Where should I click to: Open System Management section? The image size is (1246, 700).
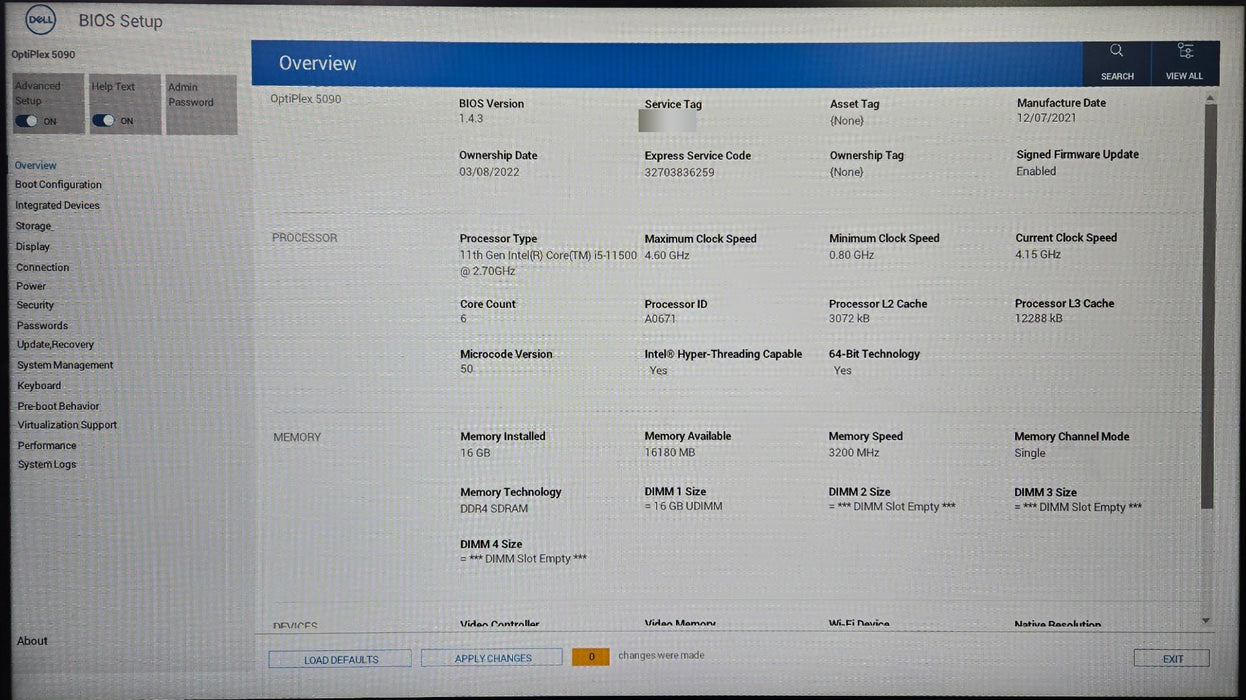pyautogui.click(x=65, y=366)
